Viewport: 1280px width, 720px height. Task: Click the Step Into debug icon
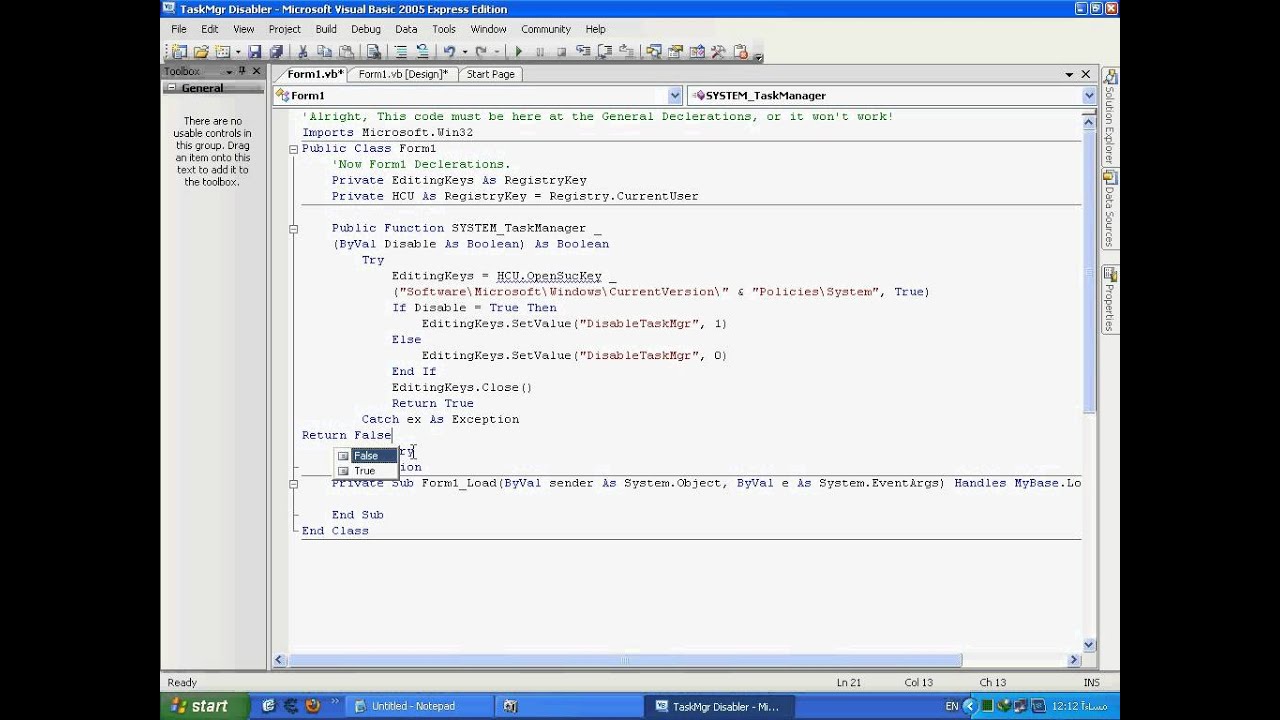[583, 52]
